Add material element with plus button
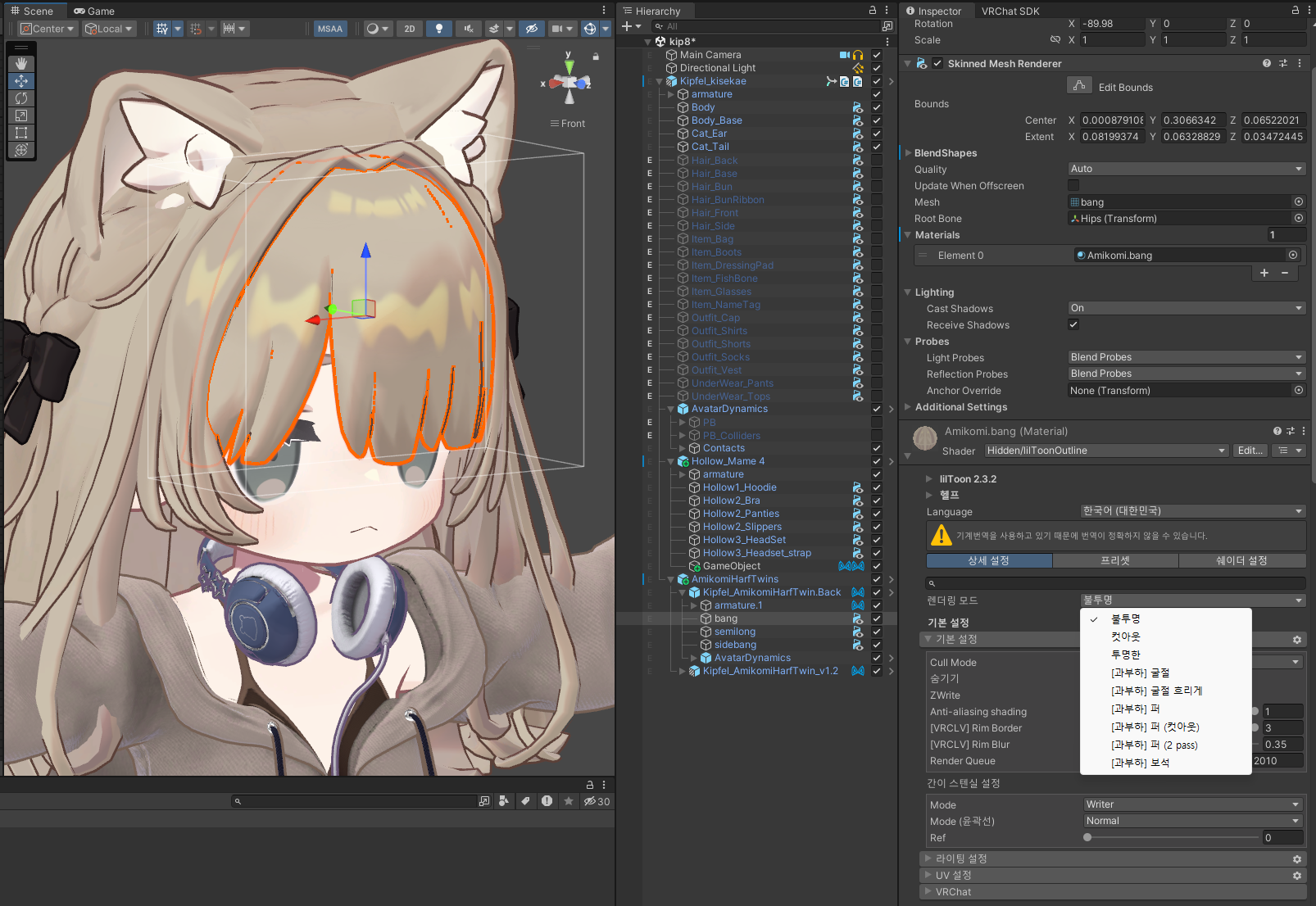The image size is (1316, 906). (x=1264, y=273)
